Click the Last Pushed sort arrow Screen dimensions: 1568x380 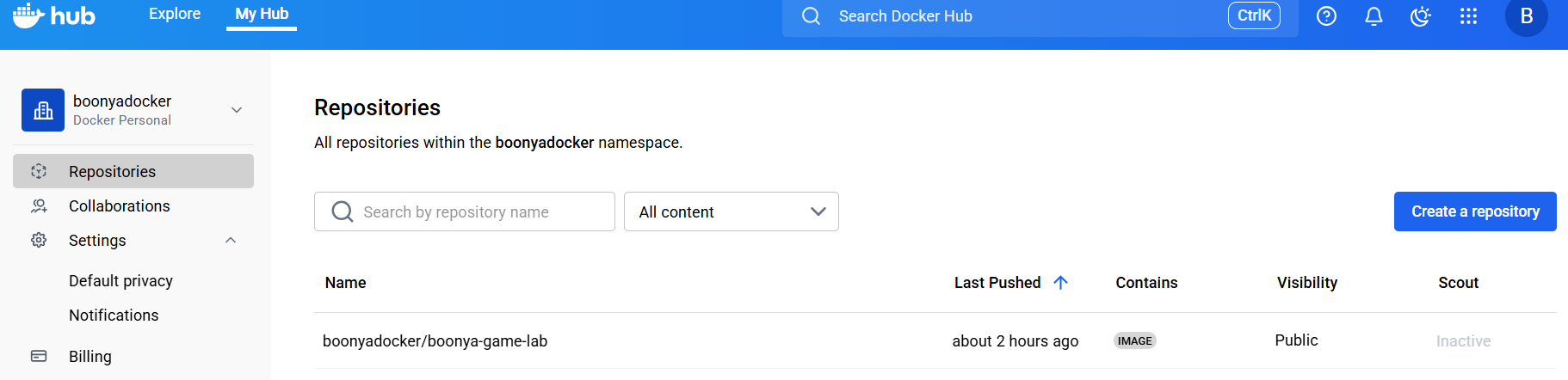tap(1060, 282)
